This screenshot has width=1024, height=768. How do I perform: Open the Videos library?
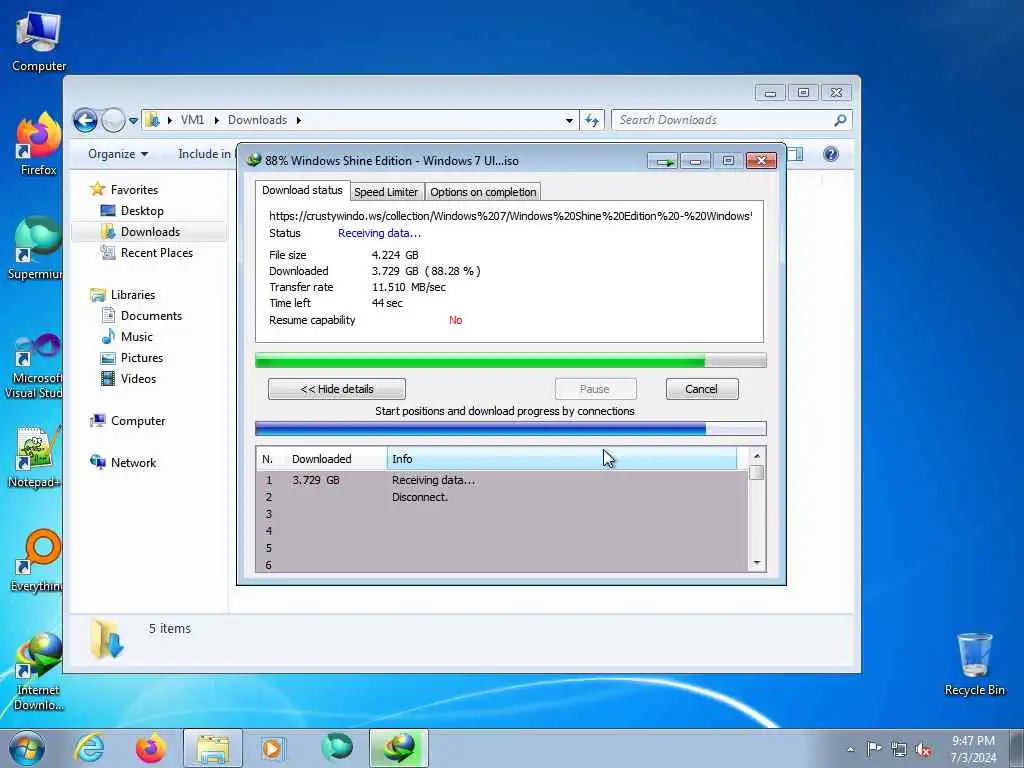click(138, 379)
